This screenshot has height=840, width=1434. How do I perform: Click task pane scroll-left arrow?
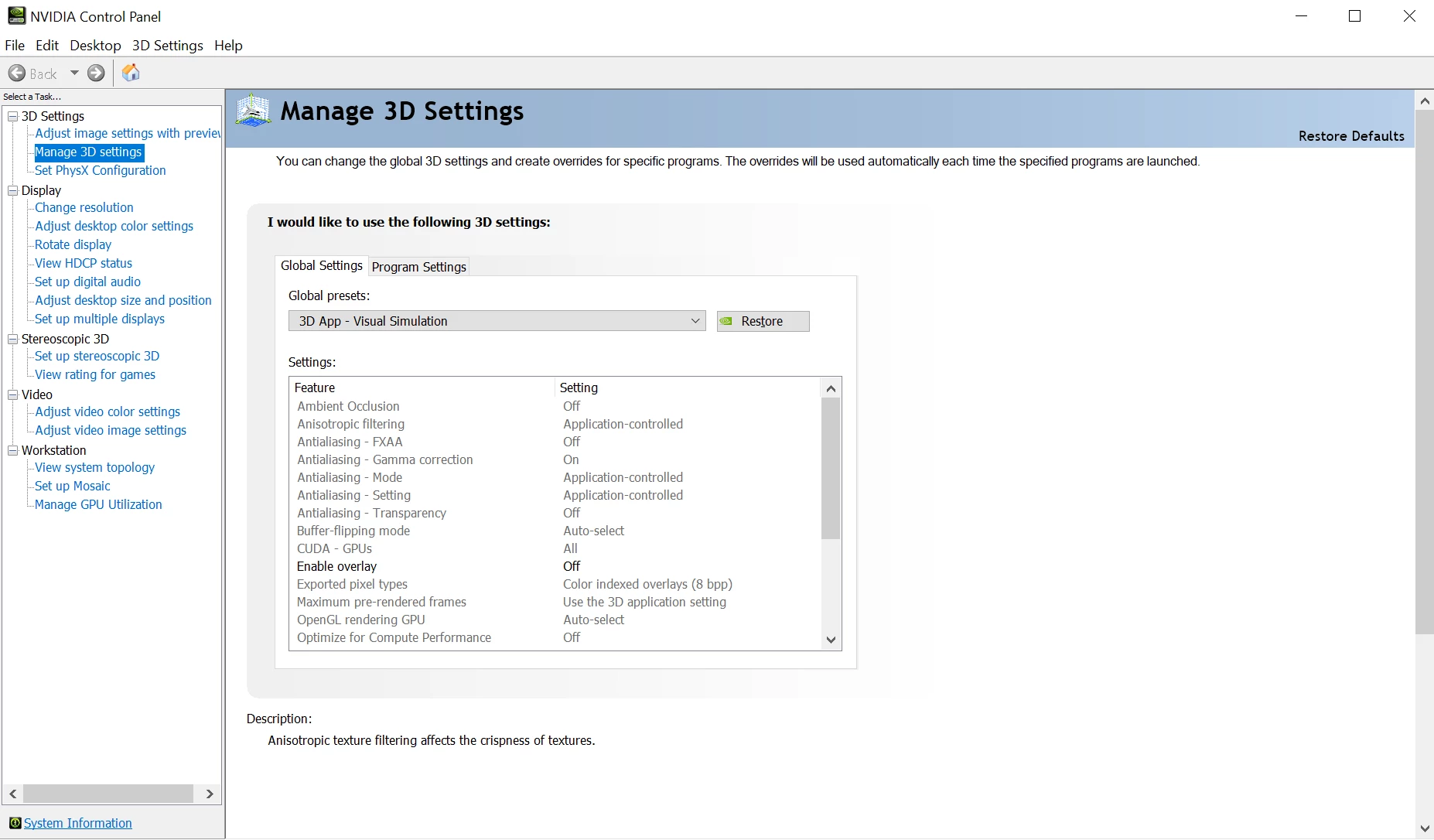13,794
